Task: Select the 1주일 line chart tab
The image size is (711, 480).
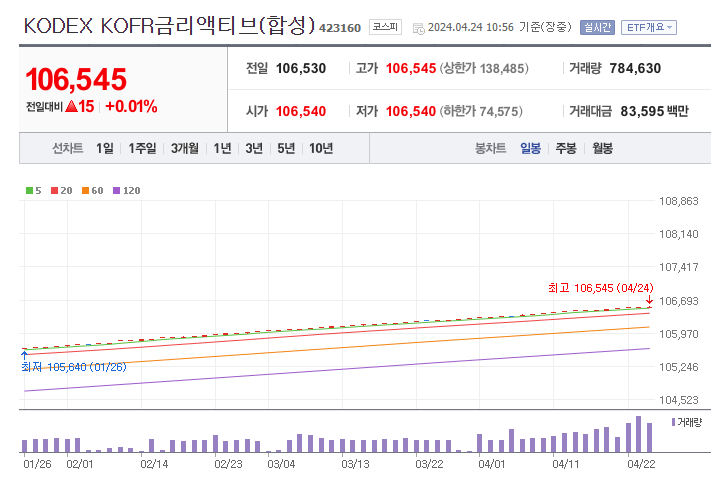Action: (142, 148)
